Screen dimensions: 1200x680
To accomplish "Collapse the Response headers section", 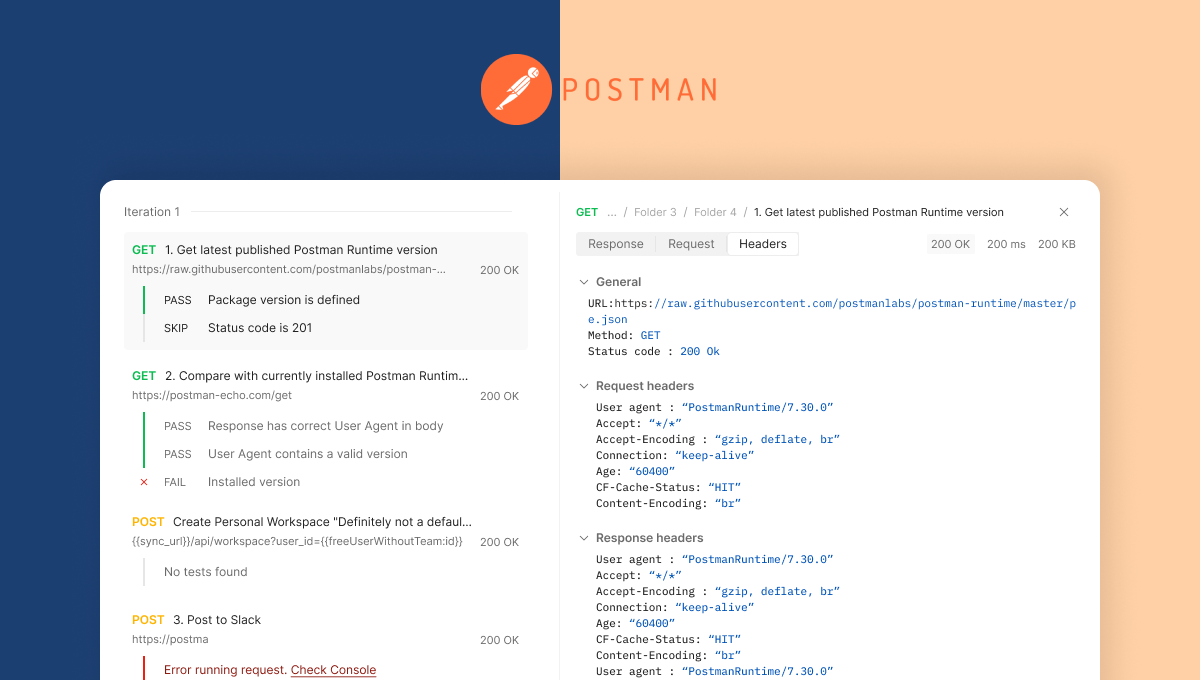I will pos(584,538).
